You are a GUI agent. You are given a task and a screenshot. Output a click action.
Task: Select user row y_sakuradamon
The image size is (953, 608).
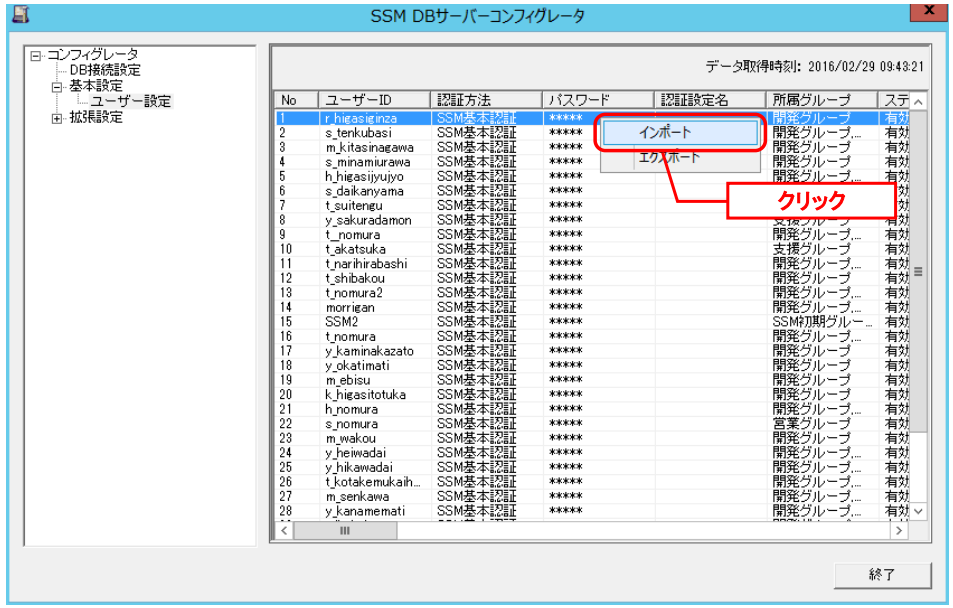593,220
